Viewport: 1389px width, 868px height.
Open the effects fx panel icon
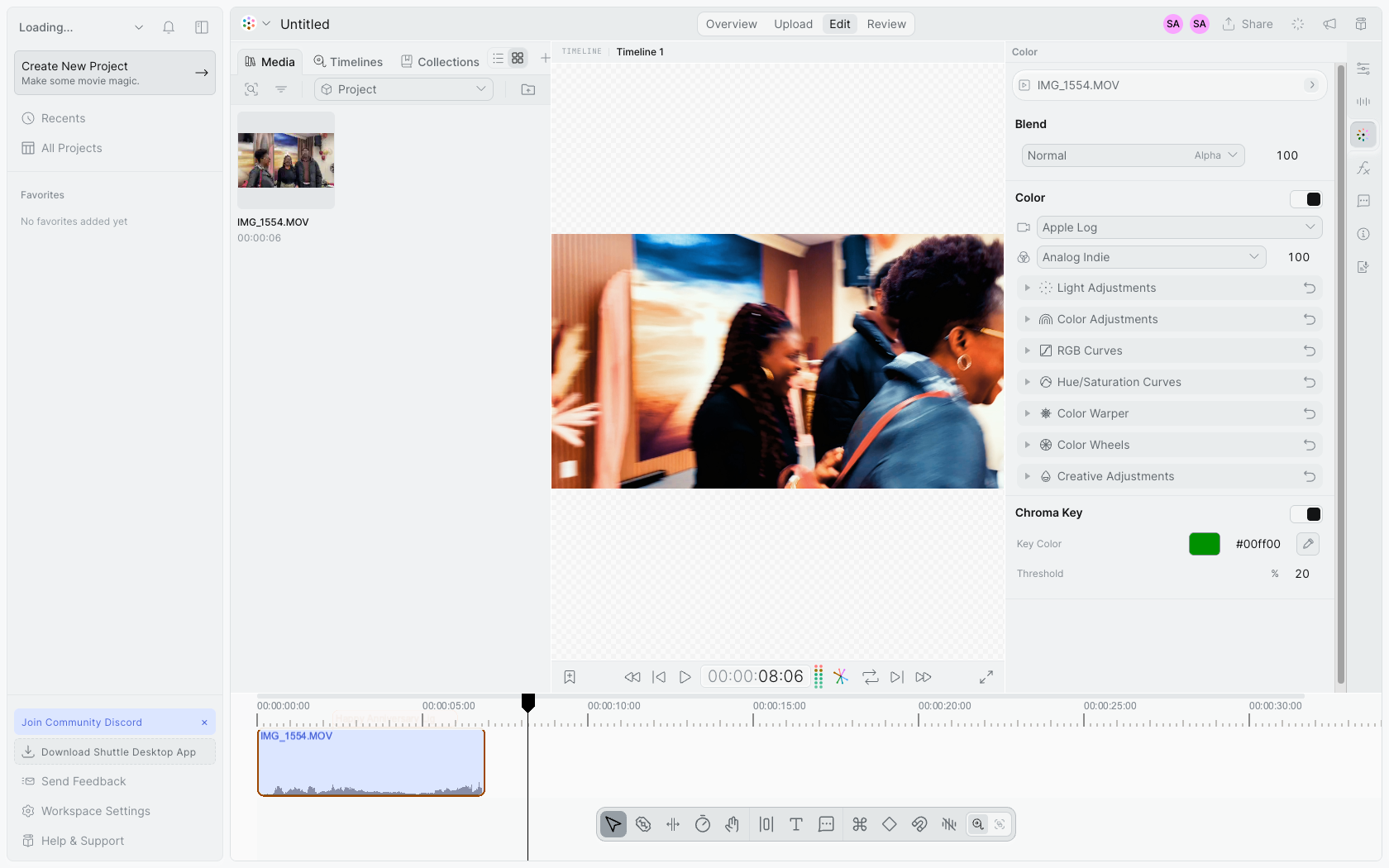pyautogui.click(x=1363, y=169)
